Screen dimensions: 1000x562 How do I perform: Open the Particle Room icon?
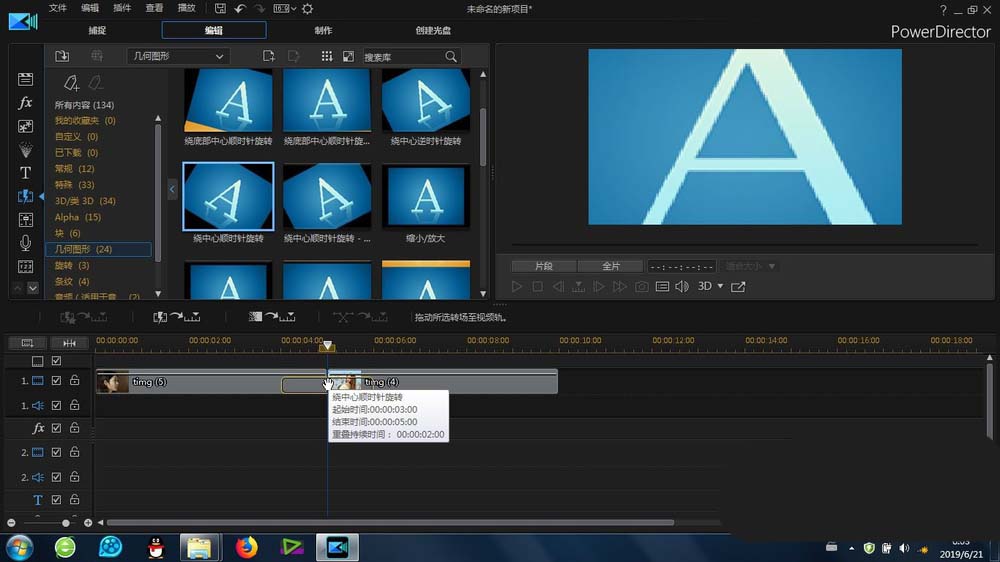coord(26,149)
